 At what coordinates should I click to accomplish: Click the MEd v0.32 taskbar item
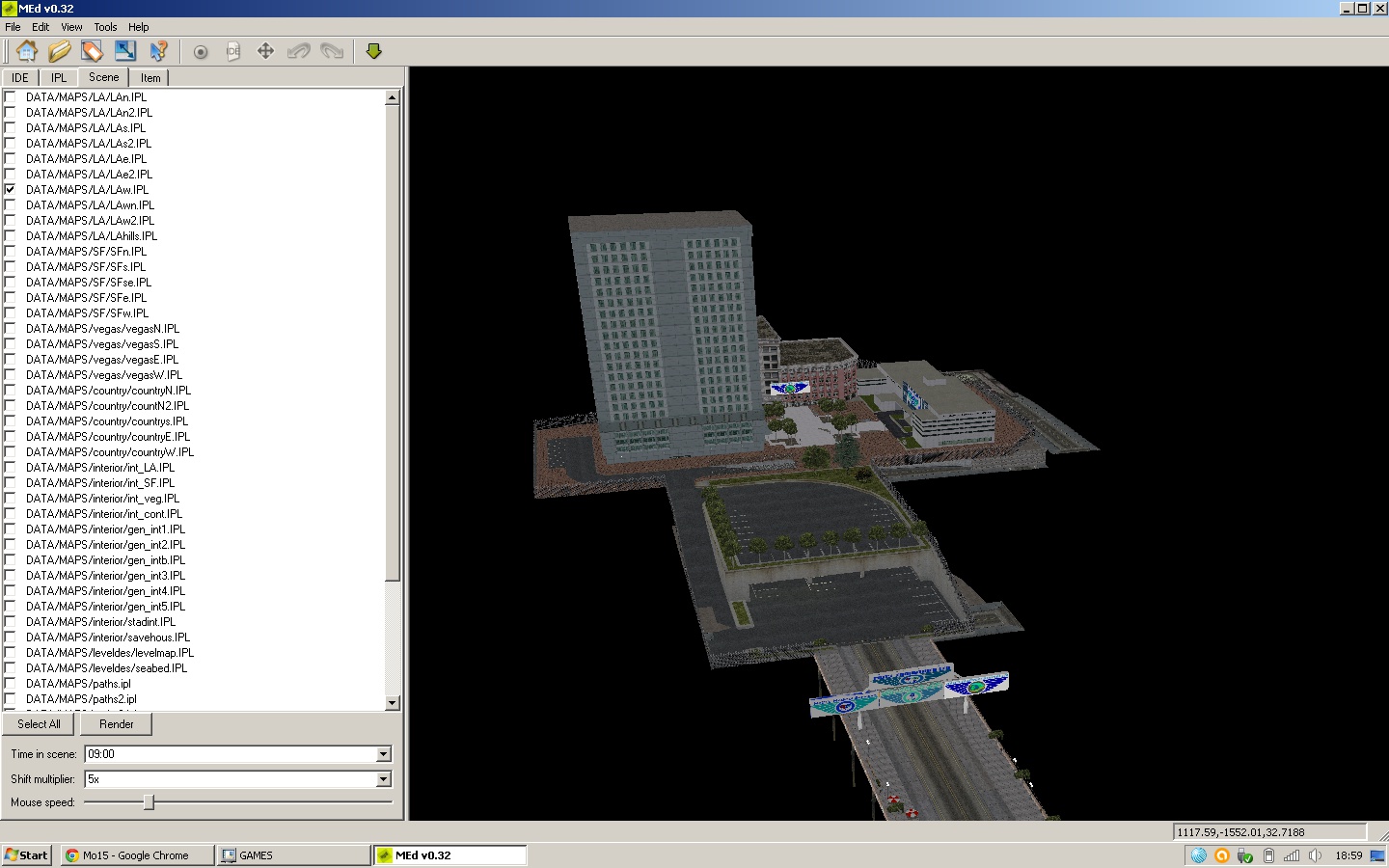pyautogui.click(x=450, y=855)
